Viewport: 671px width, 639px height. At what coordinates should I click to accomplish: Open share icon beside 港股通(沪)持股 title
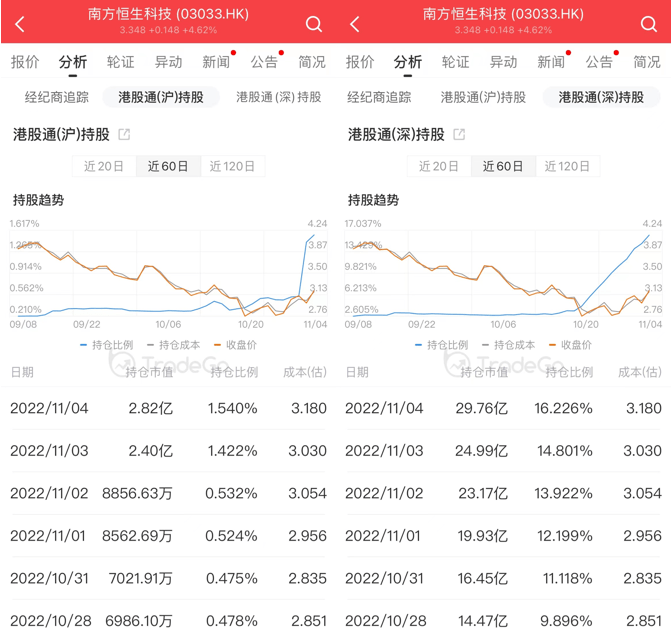(124, 134)
